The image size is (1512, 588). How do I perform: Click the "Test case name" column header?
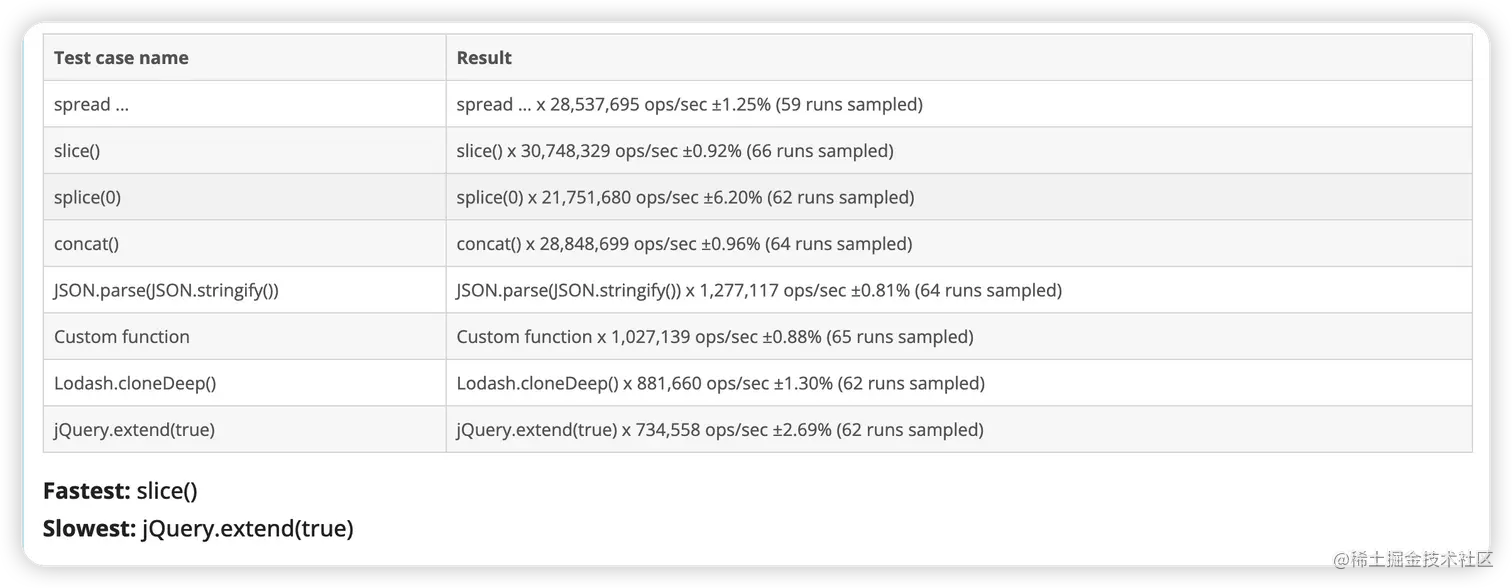pos(121,58)
